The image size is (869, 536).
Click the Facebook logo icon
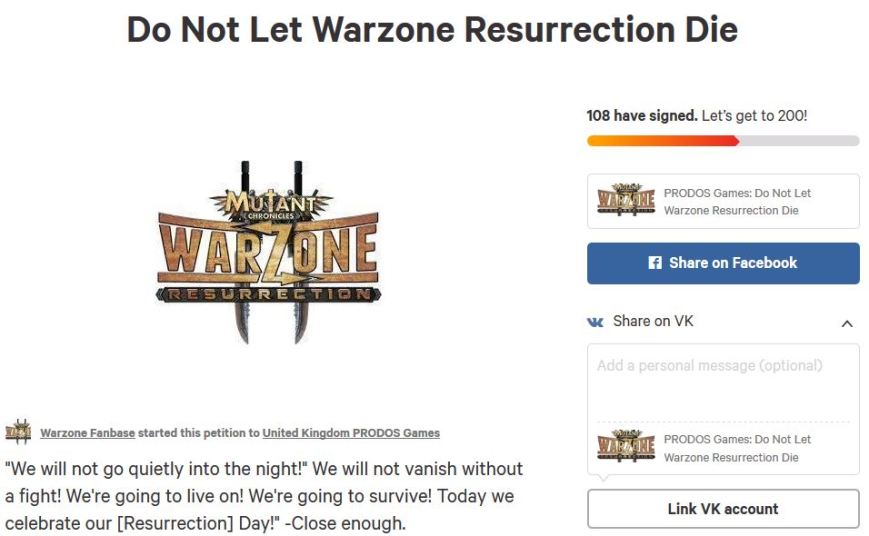pyautogui.click(x=655, y=263)
